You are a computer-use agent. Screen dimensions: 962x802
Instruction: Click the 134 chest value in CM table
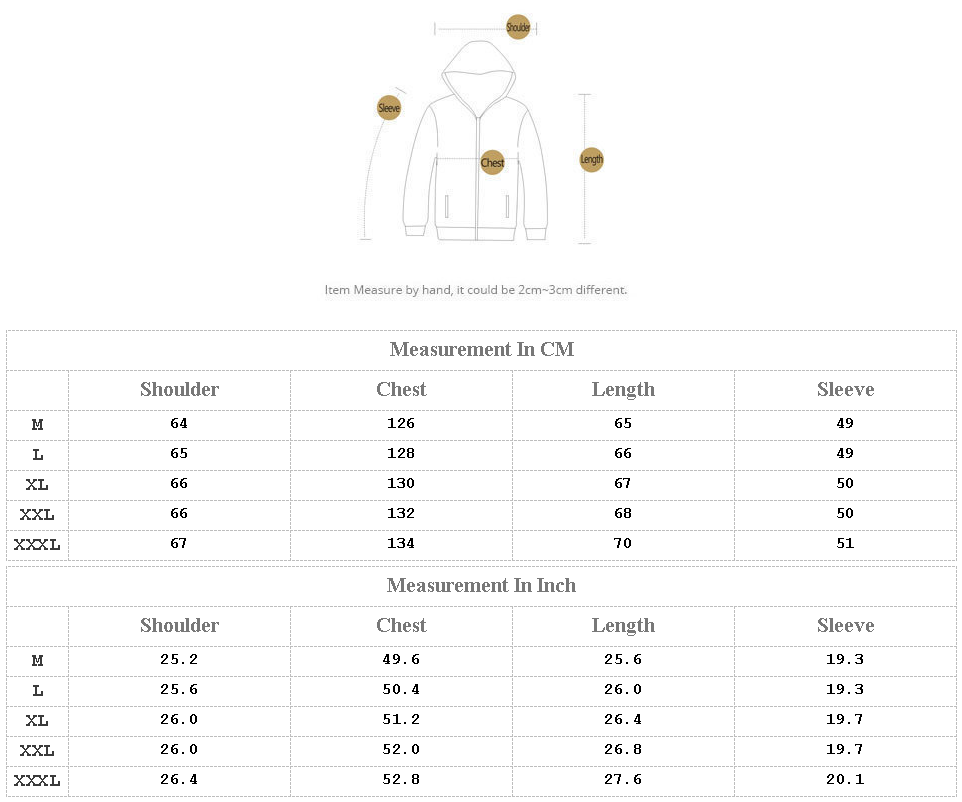coord(401,543)
